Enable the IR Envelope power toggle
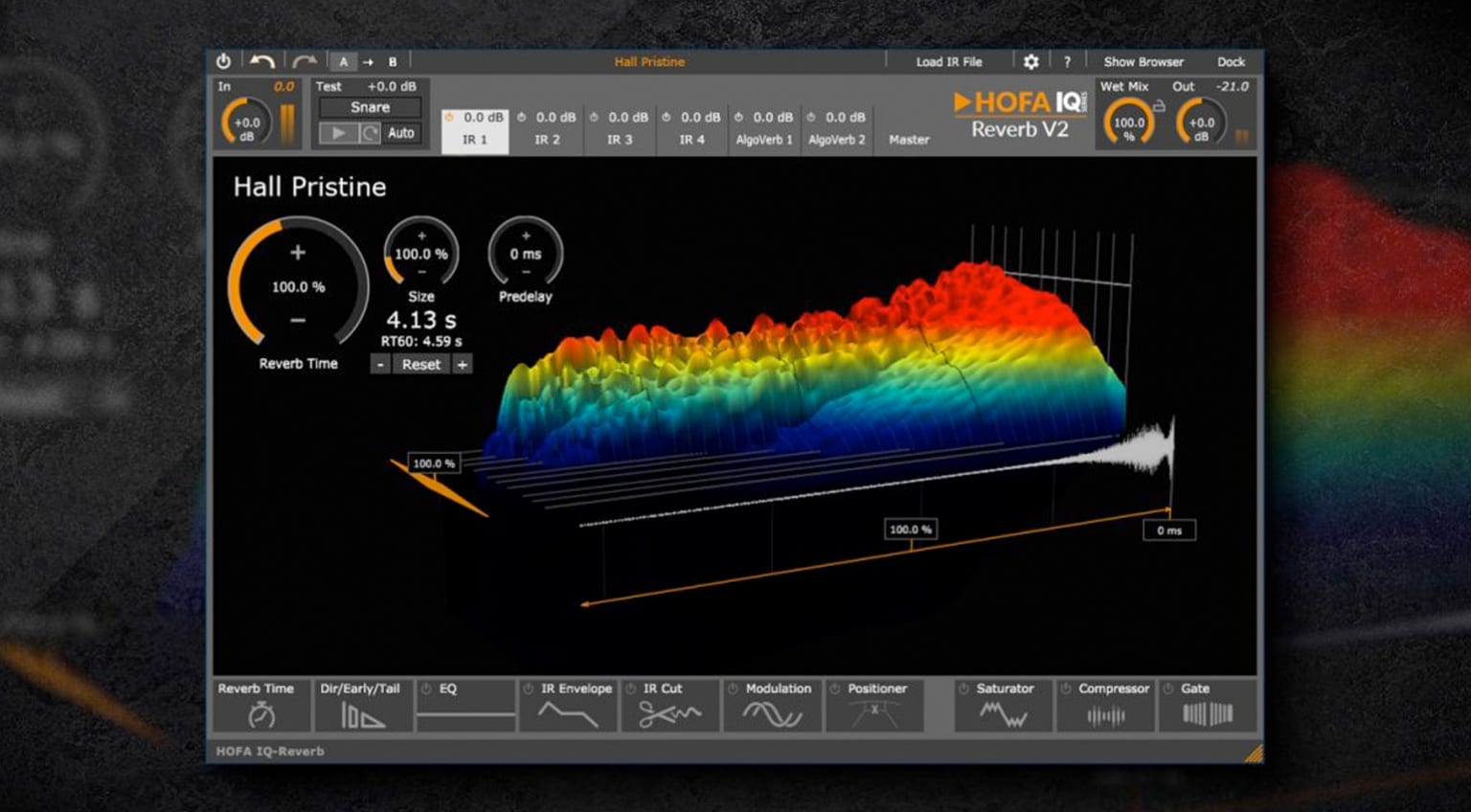The image size is (1471, 812). point(528,688)
